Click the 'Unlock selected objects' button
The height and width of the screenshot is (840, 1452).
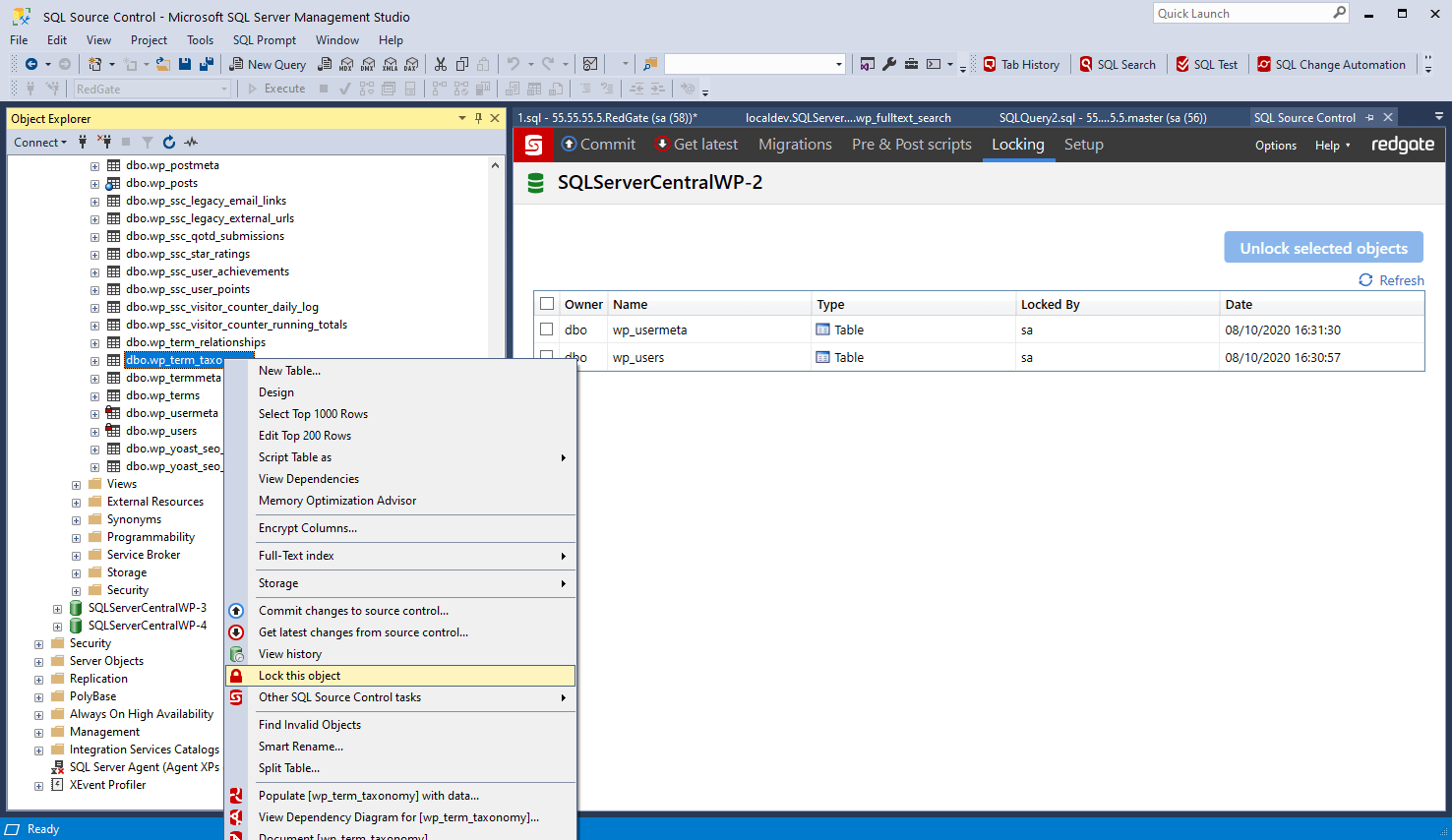click(x=1323, y=248)
